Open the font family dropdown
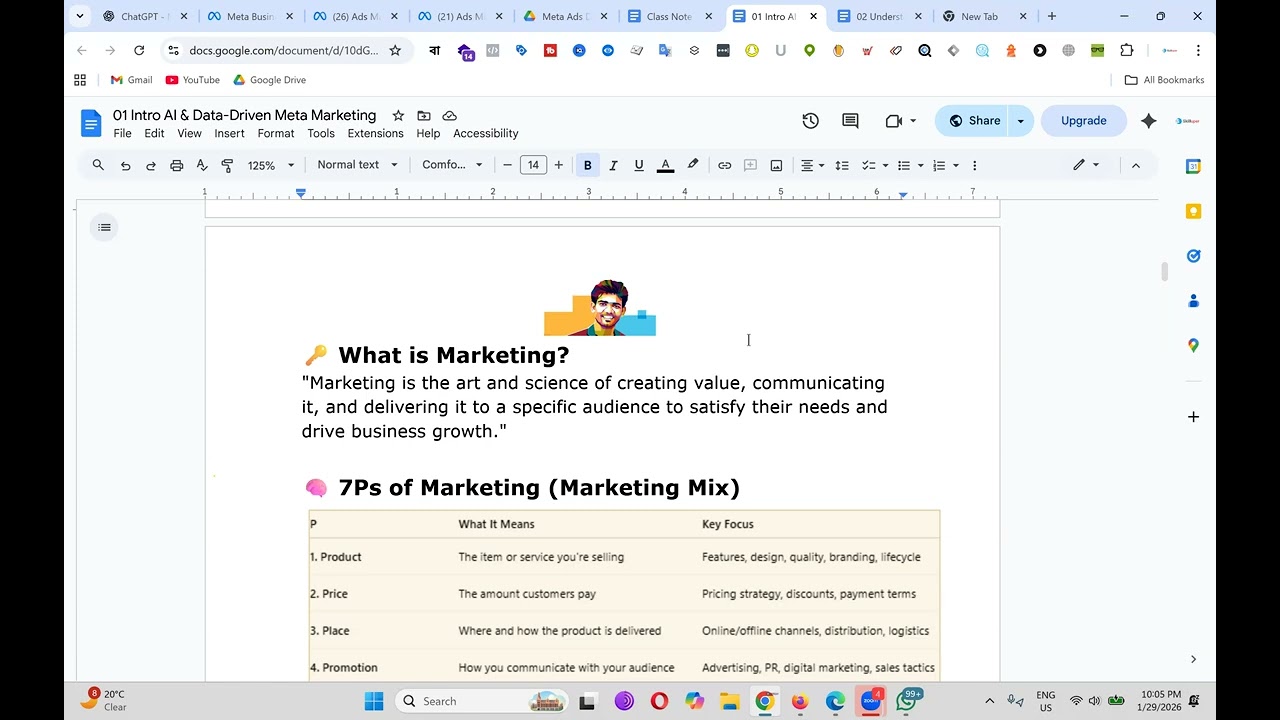1280x720 pixels. tap(452, 165)
